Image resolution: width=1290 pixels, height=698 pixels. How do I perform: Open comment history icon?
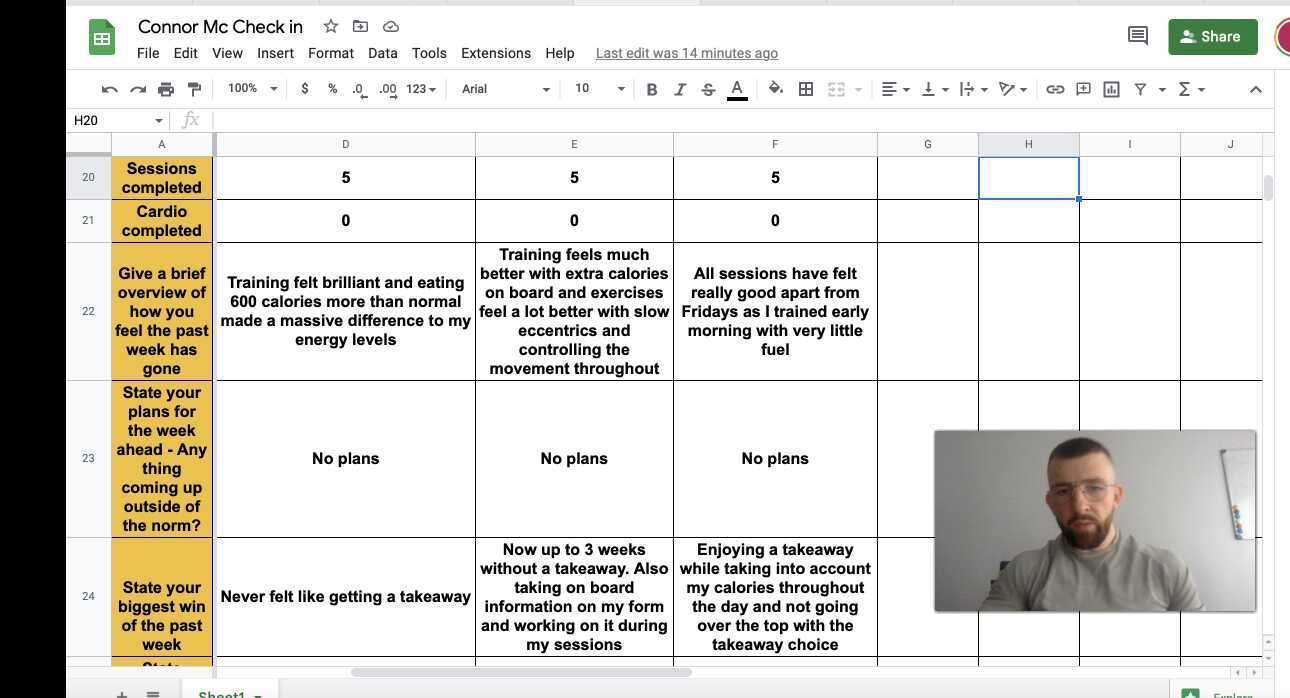pos(1137,36)
